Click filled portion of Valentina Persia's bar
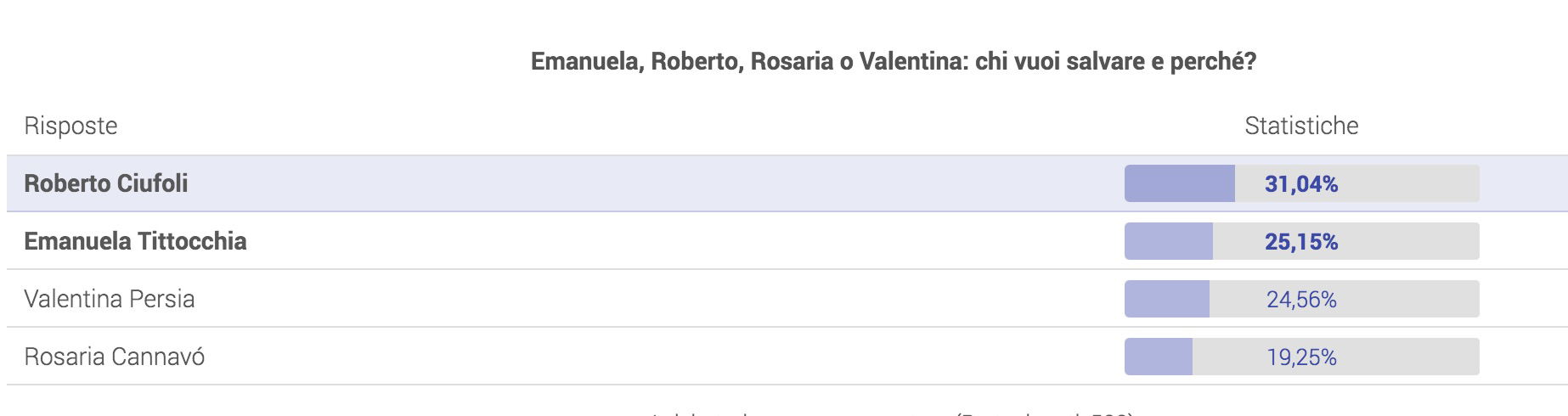1568x416 pixels. point(1167,299)
